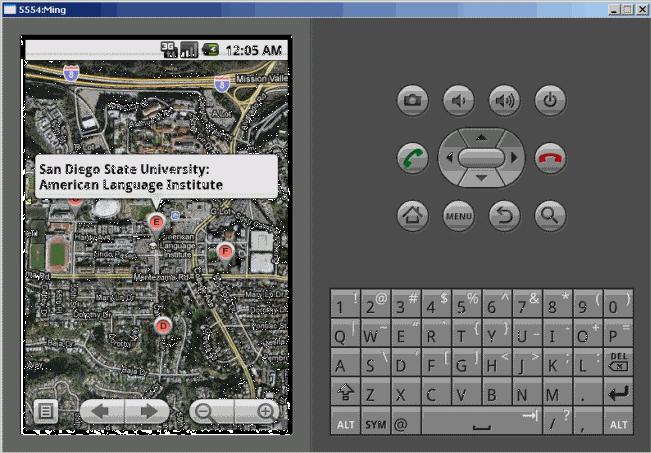The height and width of the screenshot is (453, 651).
Task: Click the comma key
Action: [588, 421]
